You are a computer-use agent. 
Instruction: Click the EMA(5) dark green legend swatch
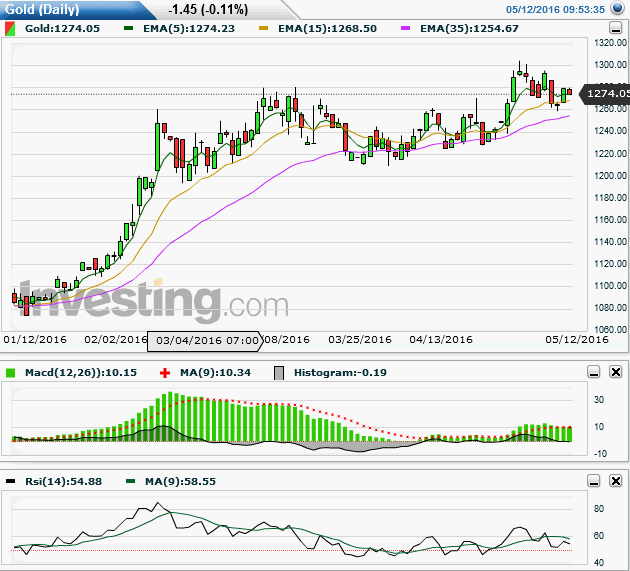click(x=129, y=28)
